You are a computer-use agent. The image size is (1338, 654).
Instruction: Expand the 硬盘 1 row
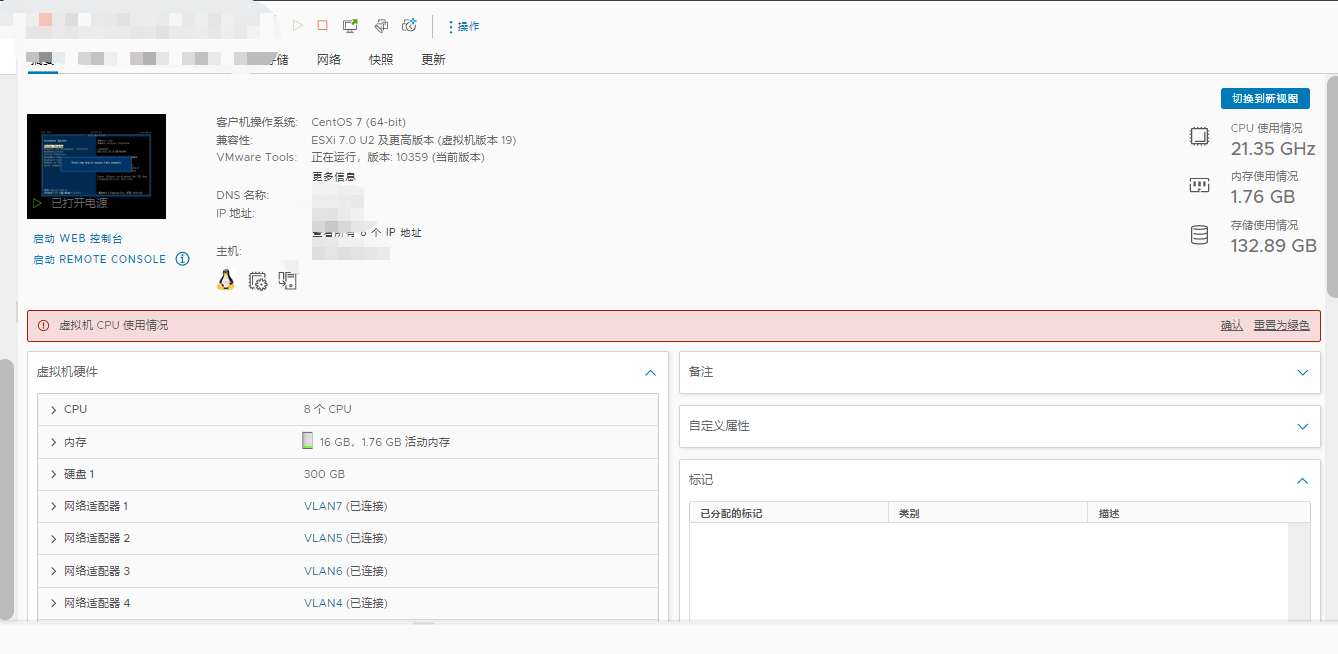54,474
